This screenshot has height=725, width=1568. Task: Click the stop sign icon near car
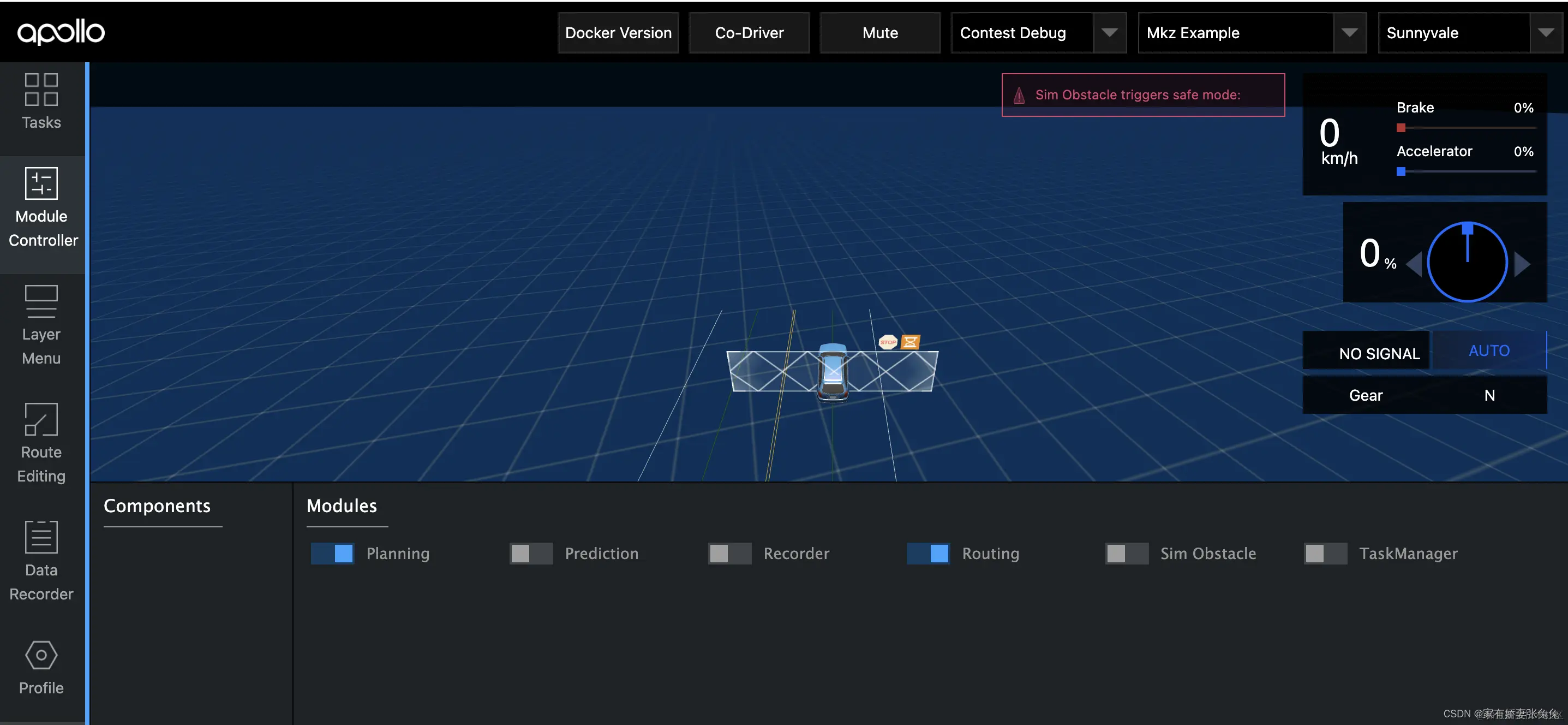[x=888, y=342]
